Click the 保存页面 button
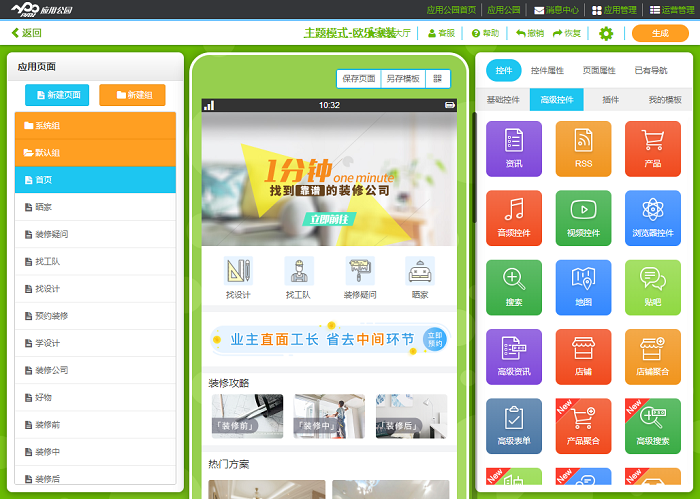 [359, 78]
